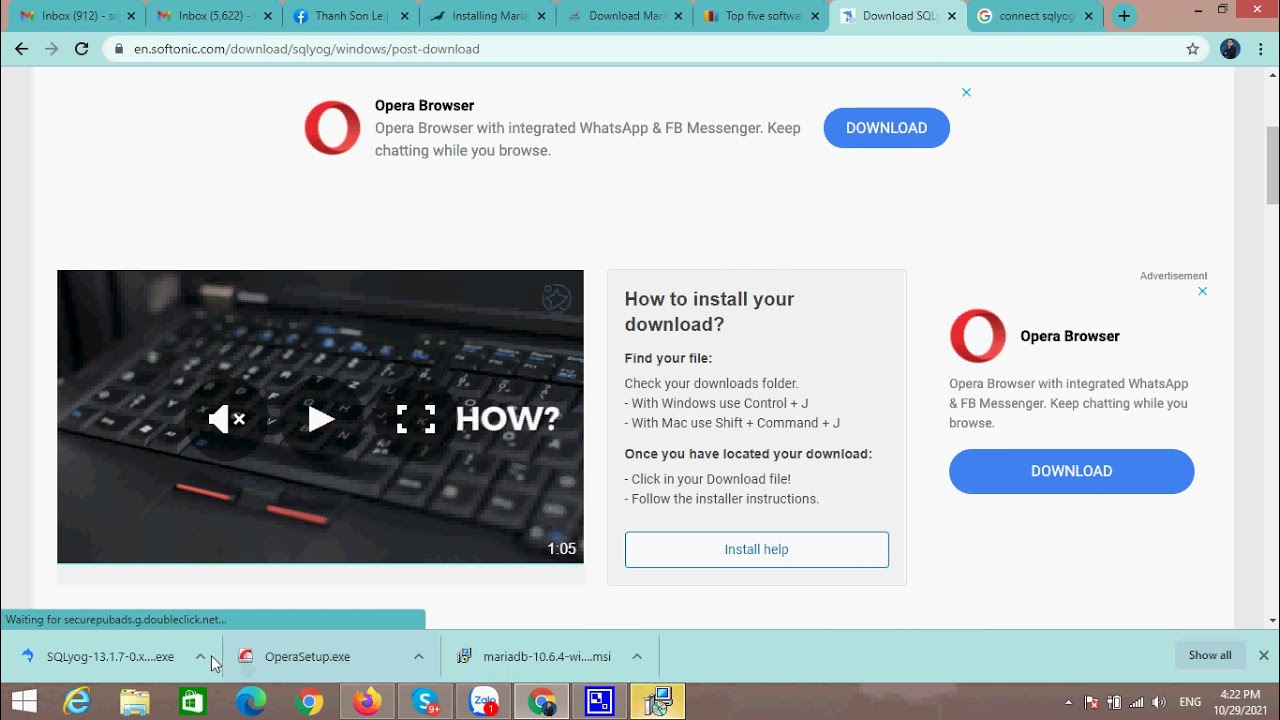The width and height of the screenshot is (1280, 720).
Task: Expand options for mariadb msi download
Action: pos(636,657)
